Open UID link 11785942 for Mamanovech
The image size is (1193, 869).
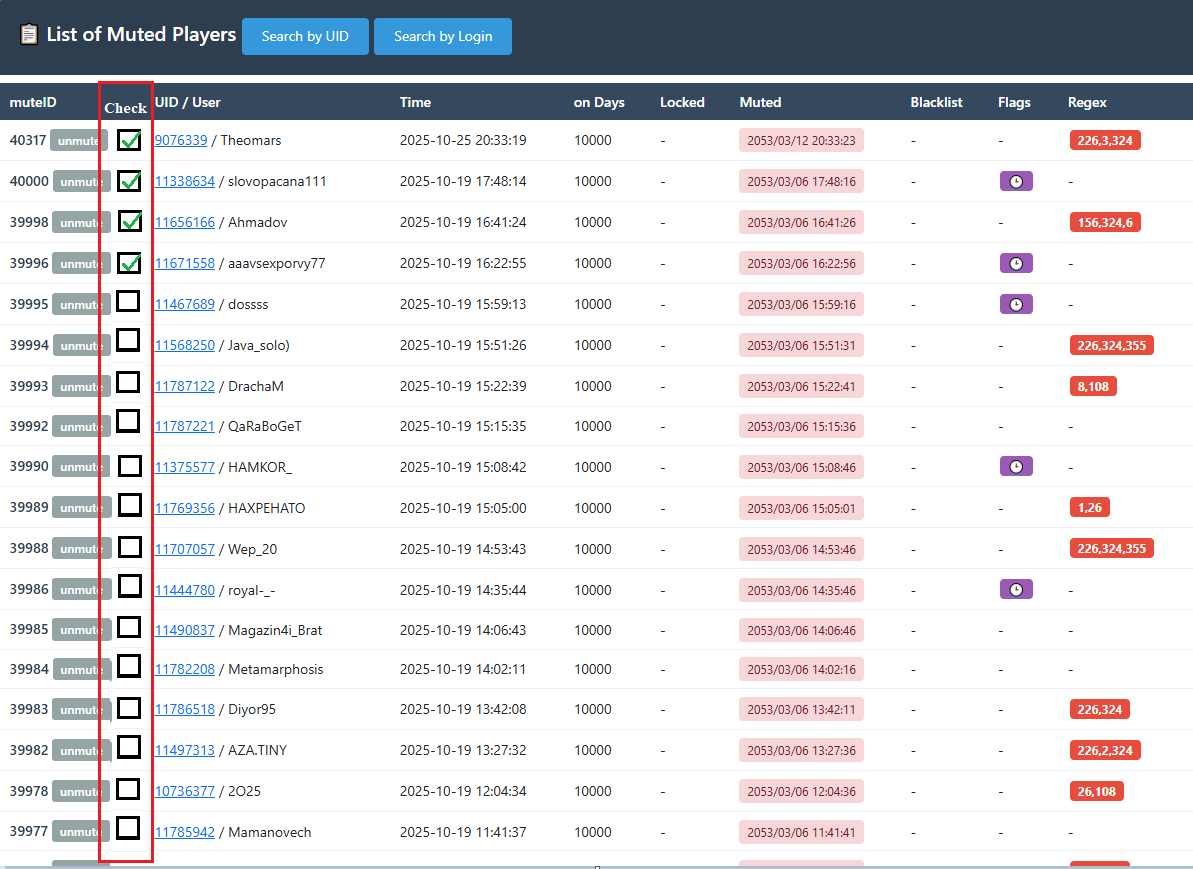[185, 832]
